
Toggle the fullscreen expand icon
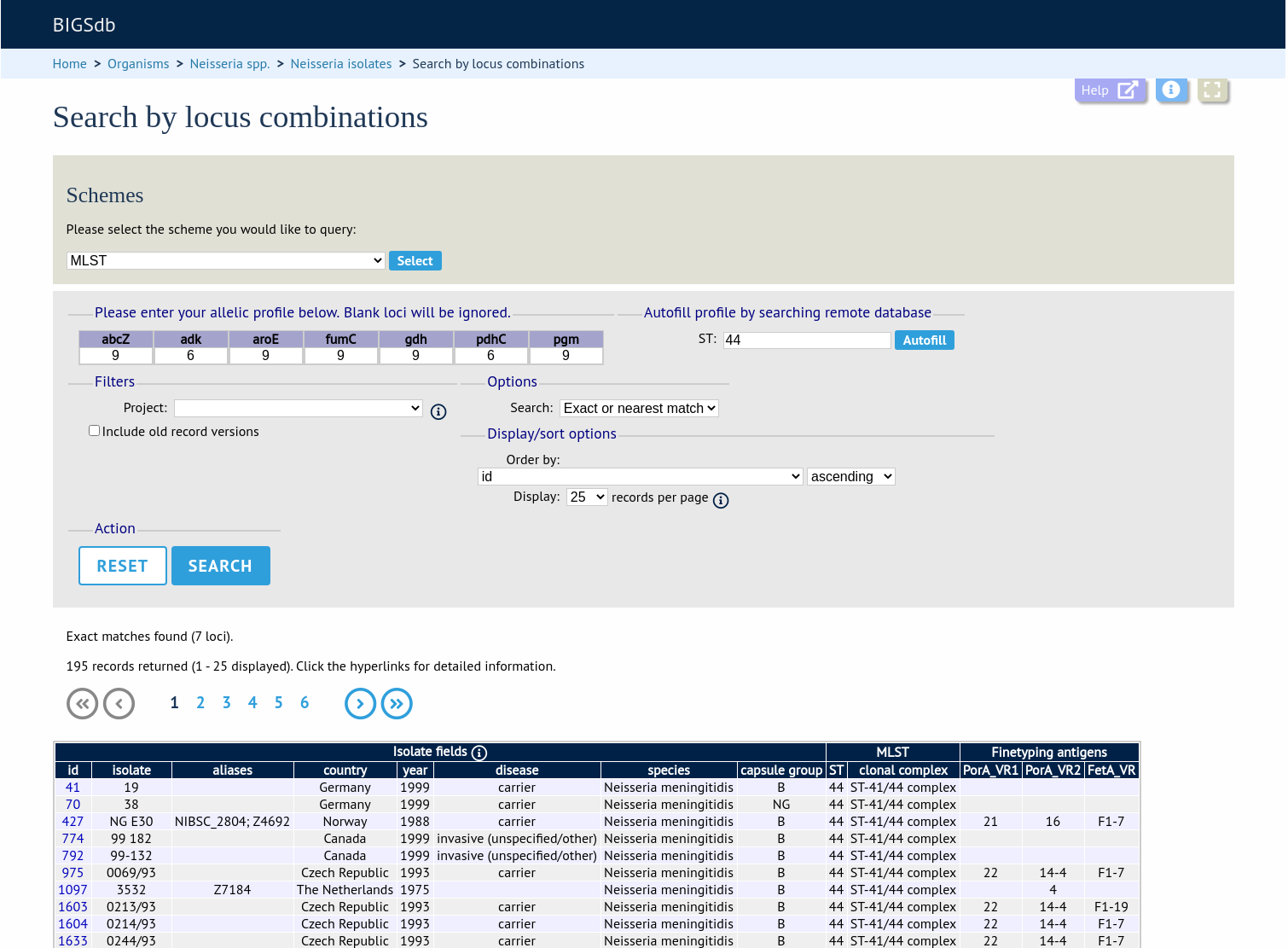(1212, 90)
